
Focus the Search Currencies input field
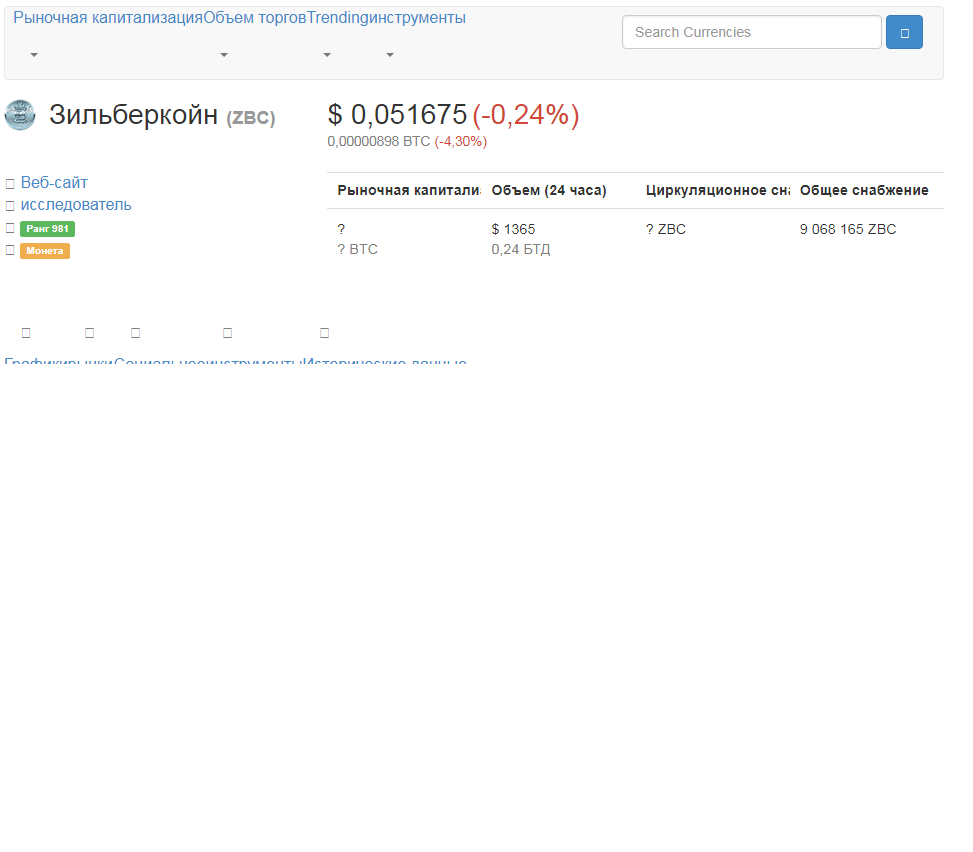751,32
